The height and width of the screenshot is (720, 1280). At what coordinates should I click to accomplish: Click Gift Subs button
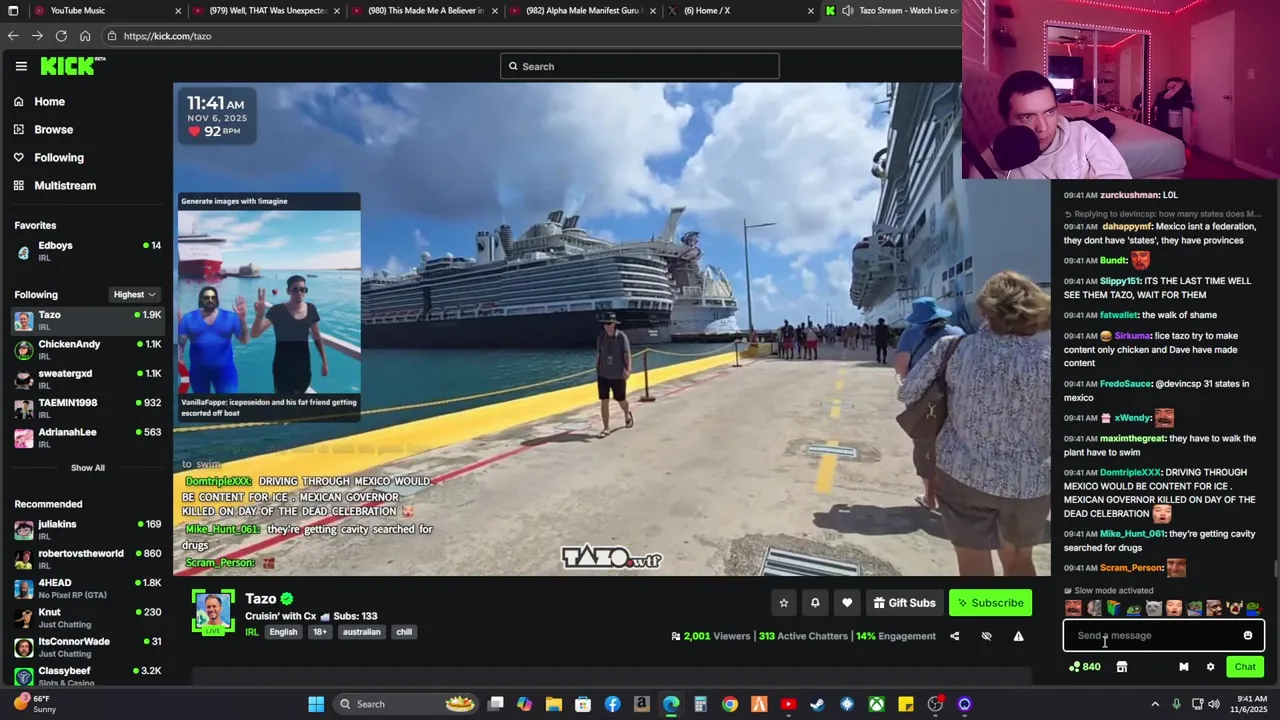coord(904,603)
